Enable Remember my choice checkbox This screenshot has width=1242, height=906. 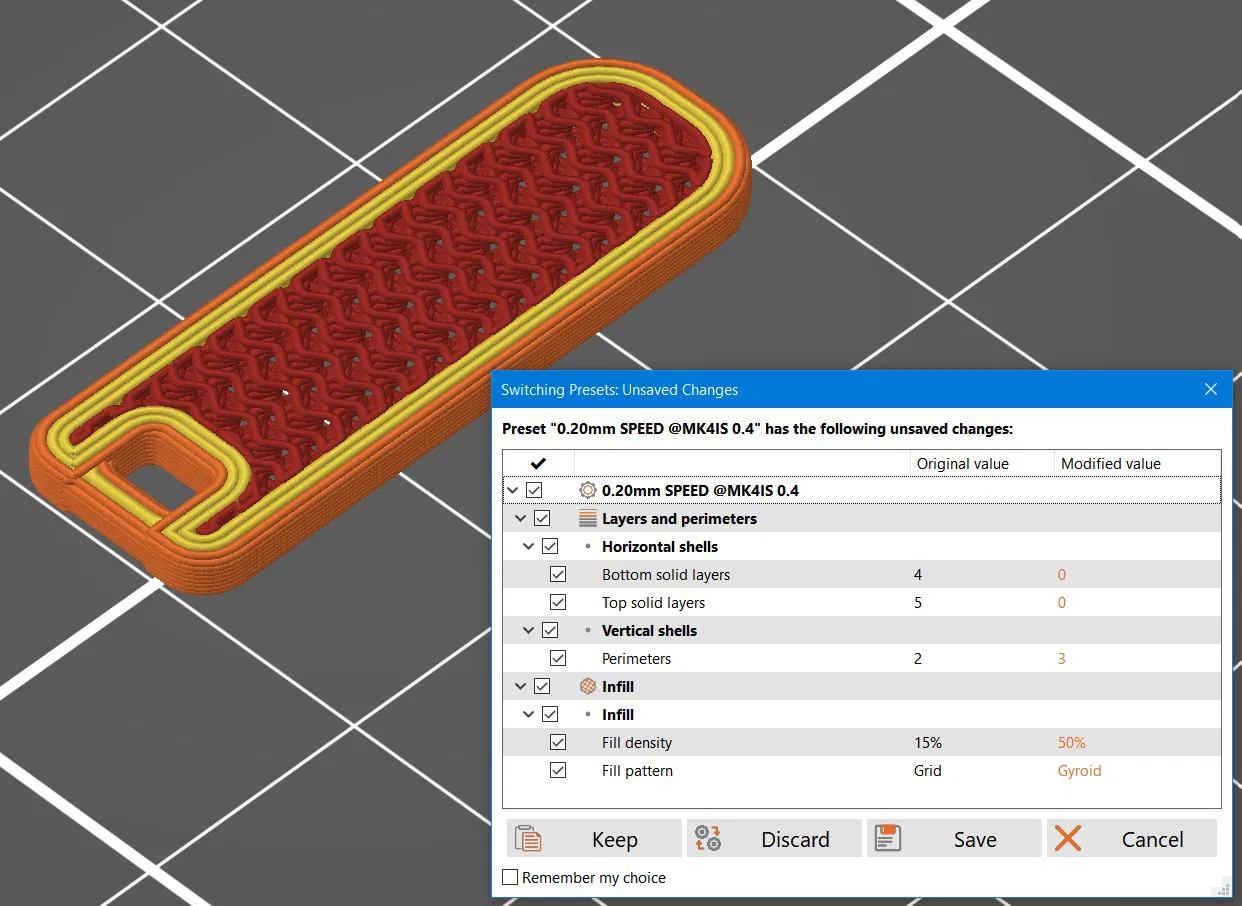pos(510,878)
